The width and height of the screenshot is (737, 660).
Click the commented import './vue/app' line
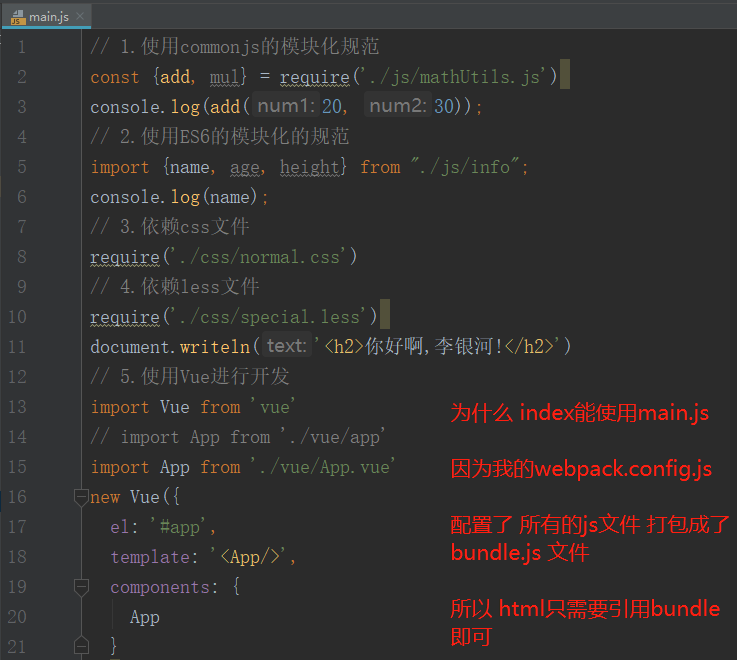[x=238, y=437]
